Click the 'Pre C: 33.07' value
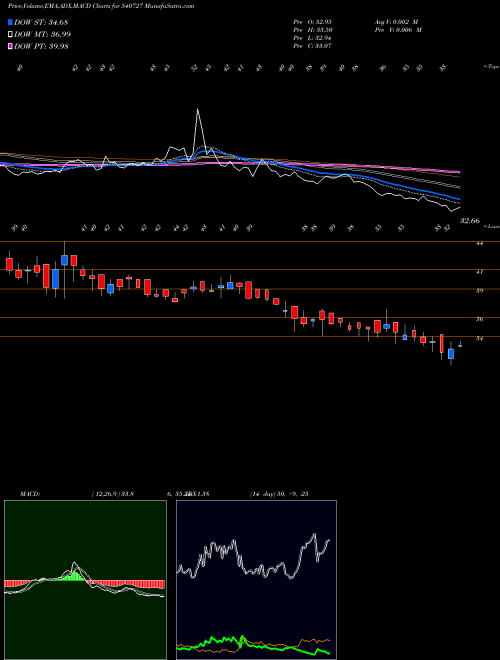Image resolution: width=500 pixels, height=660 pixels. pyautogui.click(x=313, y=46)
